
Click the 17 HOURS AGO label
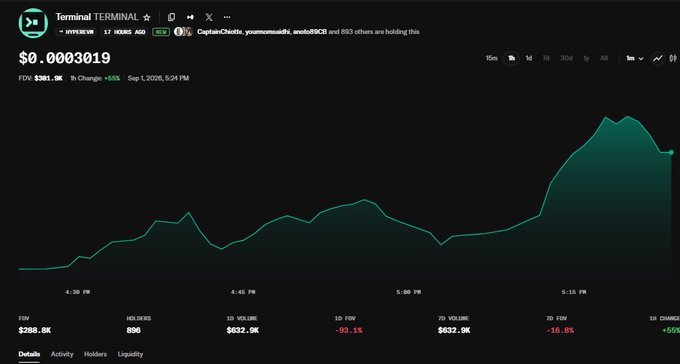(124, 32)
